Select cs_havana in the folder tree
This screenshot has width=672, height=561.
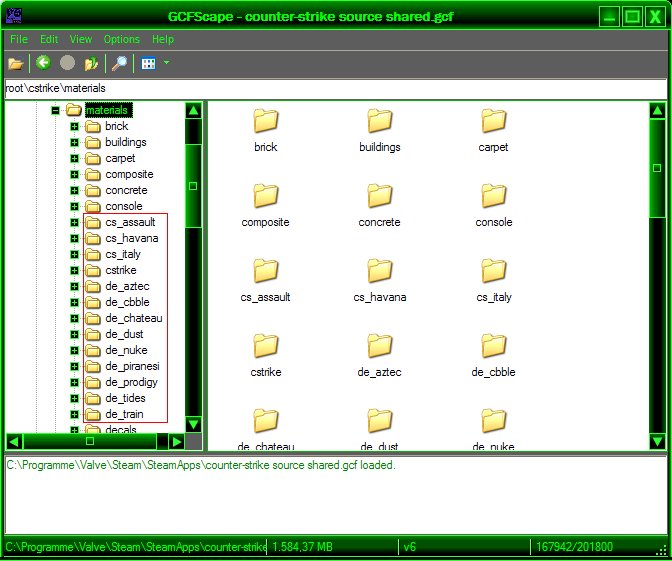point(132,238)
